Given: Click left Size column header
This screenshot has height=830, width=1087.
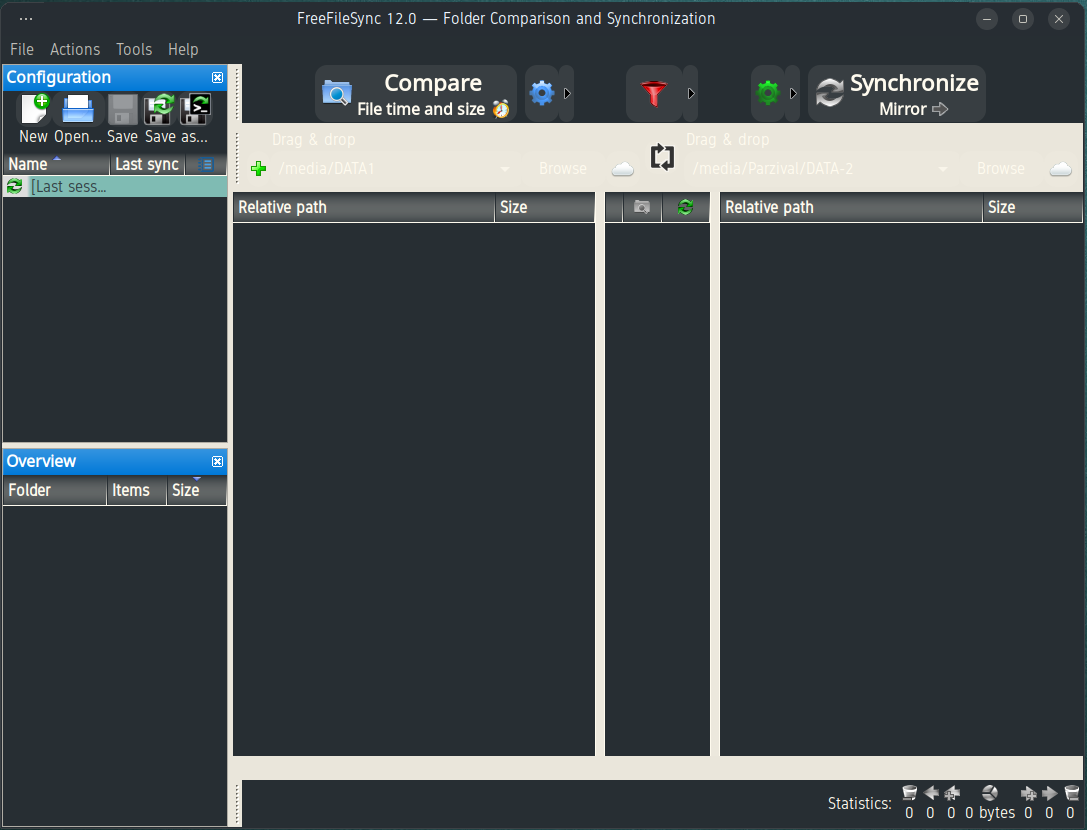Looking at the screenshot, I should pos(544,207).
